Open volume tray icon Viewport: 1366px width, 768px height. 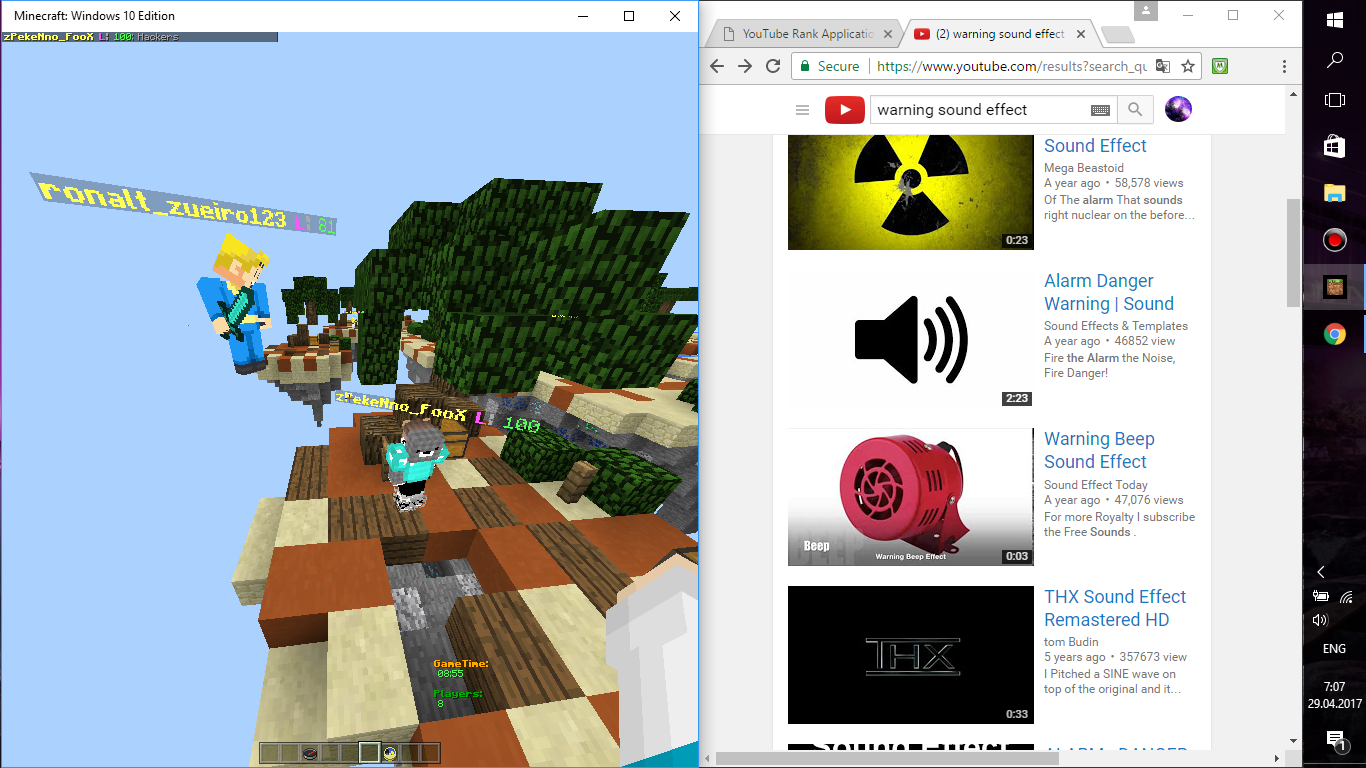click(1320, 620)
